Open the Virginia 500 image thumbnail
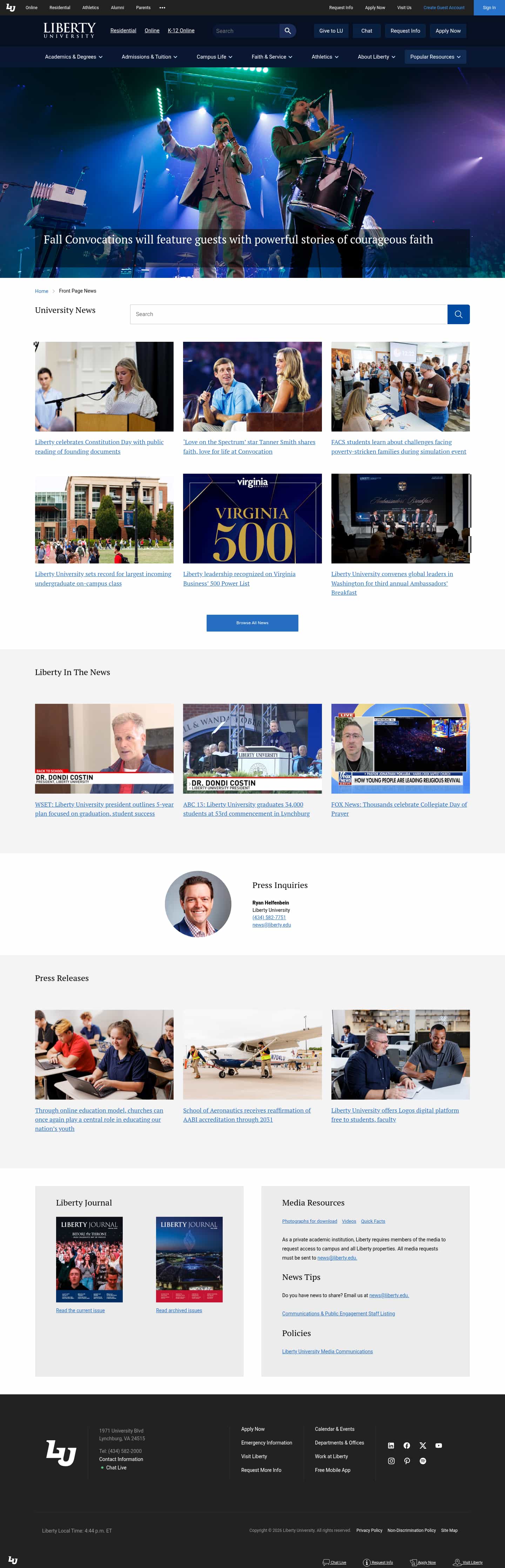 (x=252, y=519)
